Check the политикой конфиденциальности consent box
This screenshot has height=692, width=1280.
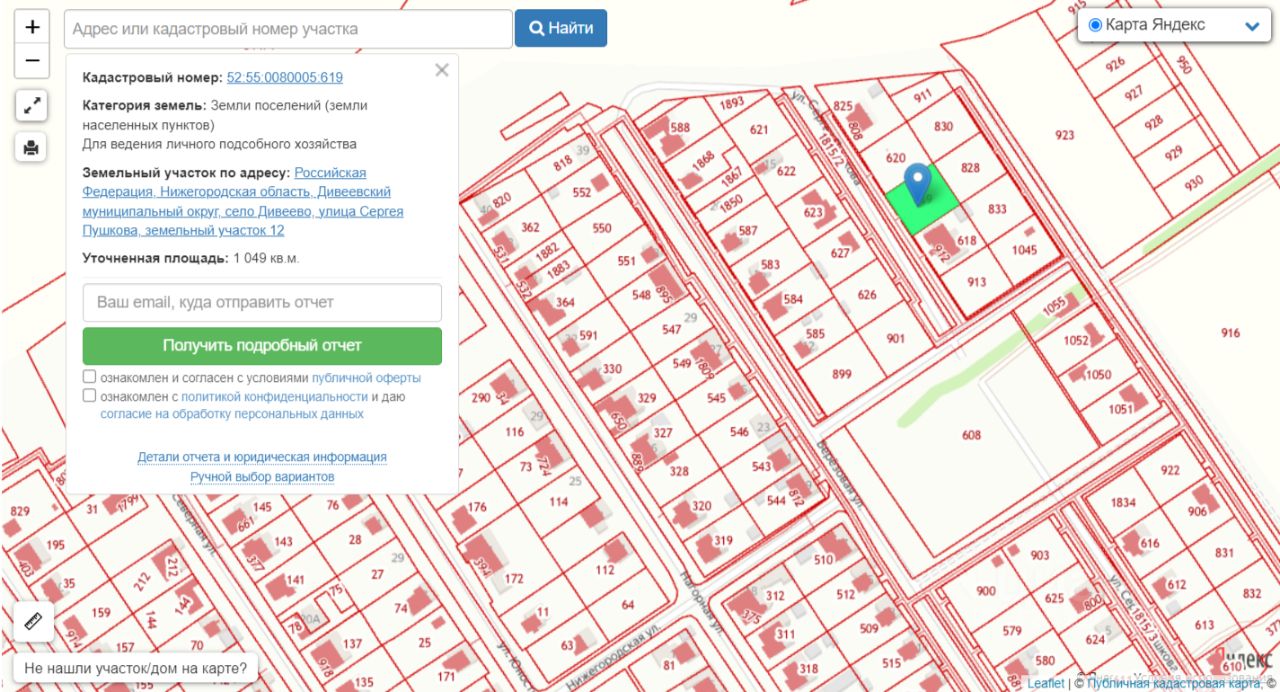[90, 395]
